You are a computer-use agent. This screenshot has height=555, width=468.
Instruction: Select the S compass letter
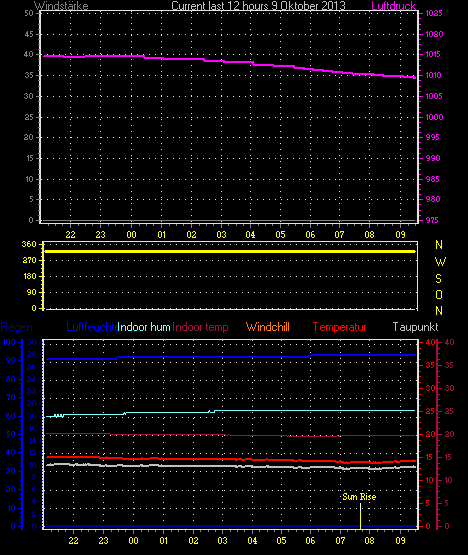[438, 279]
